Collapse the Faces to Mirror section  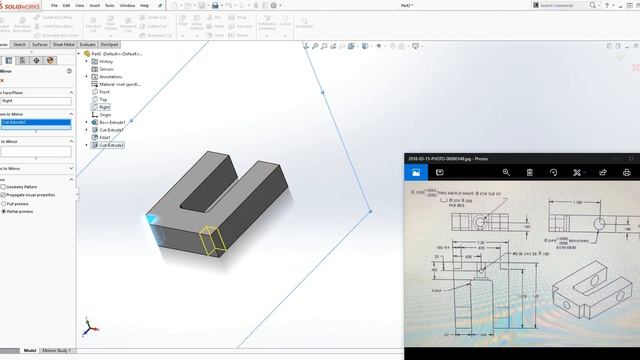pos(71,141)
